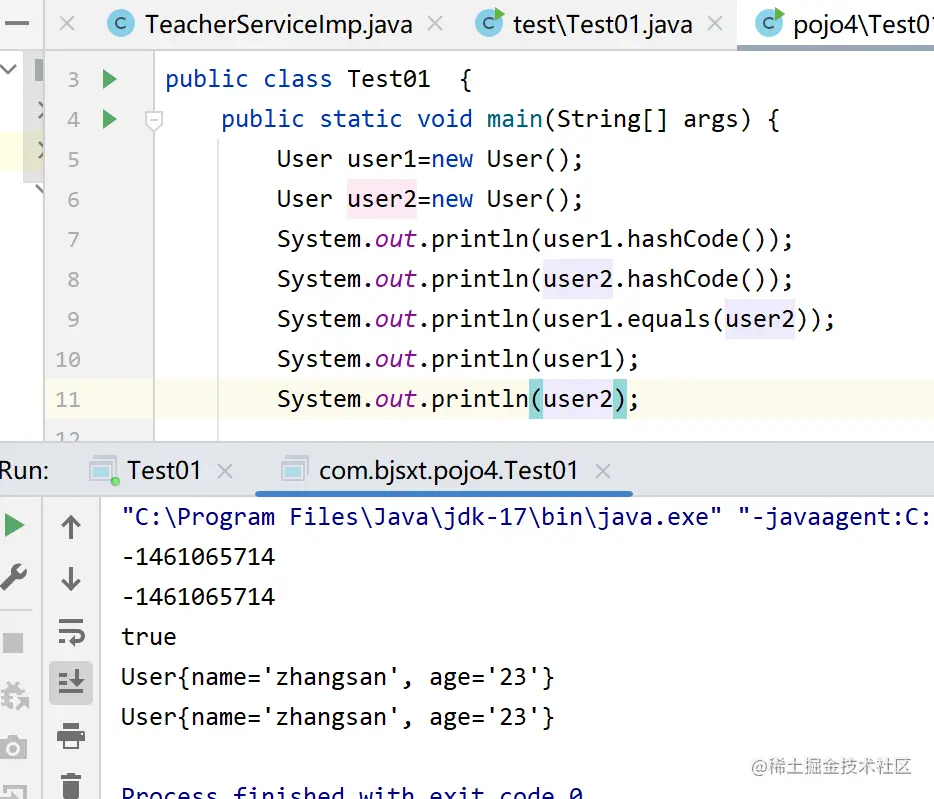Click the Run: panel label
Viewport: 934px width, 799px height.
pos(24,471)
